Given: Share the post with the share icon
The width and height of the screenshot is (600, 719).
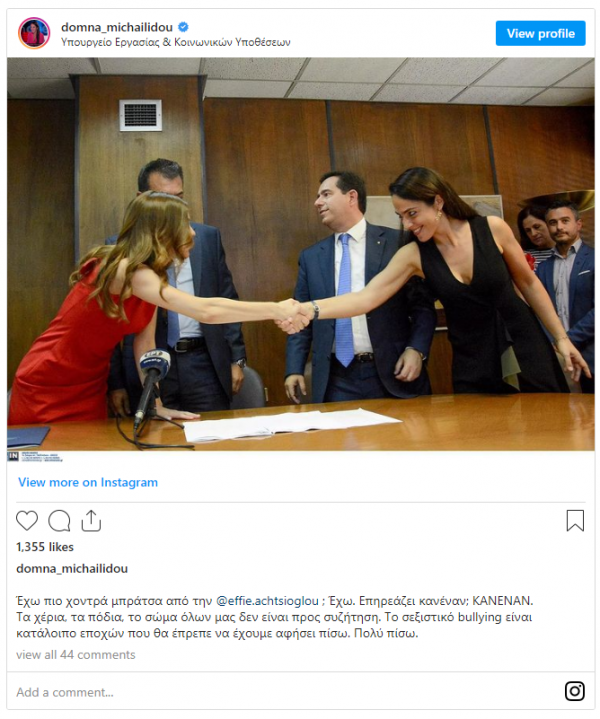Looking at the screenshot, I should pos(91,520).
